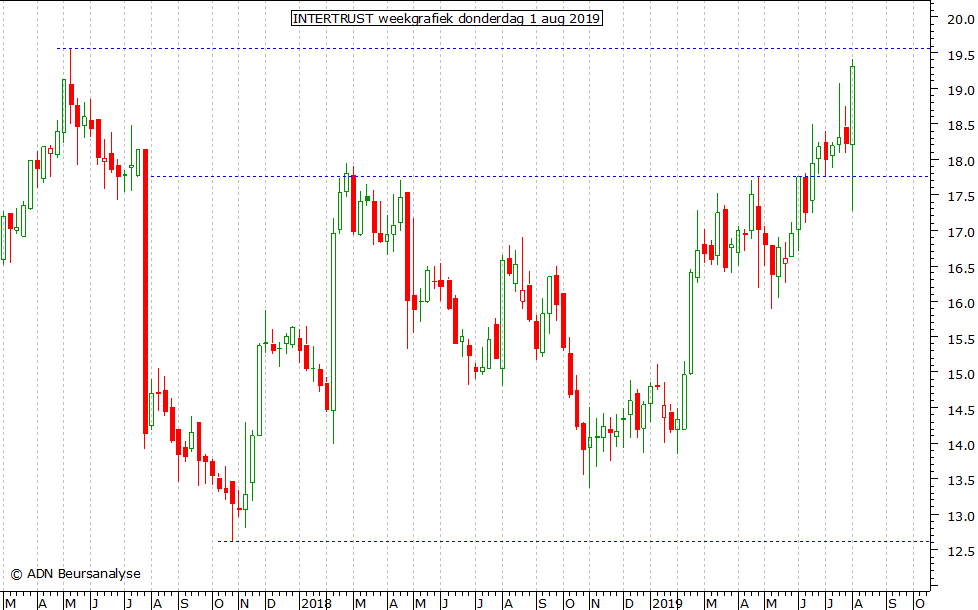Choose the 15.5 price axis label

[x=960, y=339]
